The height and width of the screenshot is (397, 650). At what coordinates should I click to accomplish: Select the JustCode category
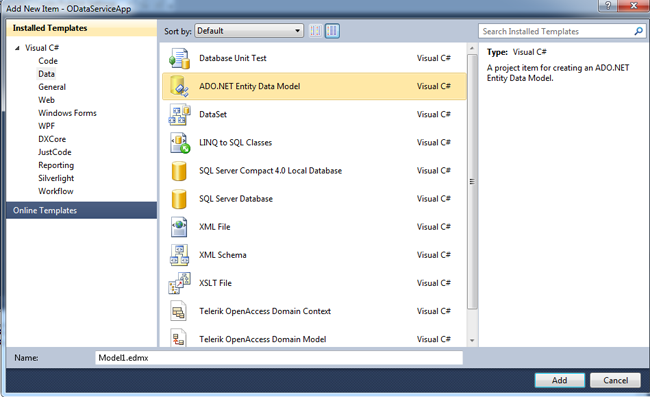(55, 152)
